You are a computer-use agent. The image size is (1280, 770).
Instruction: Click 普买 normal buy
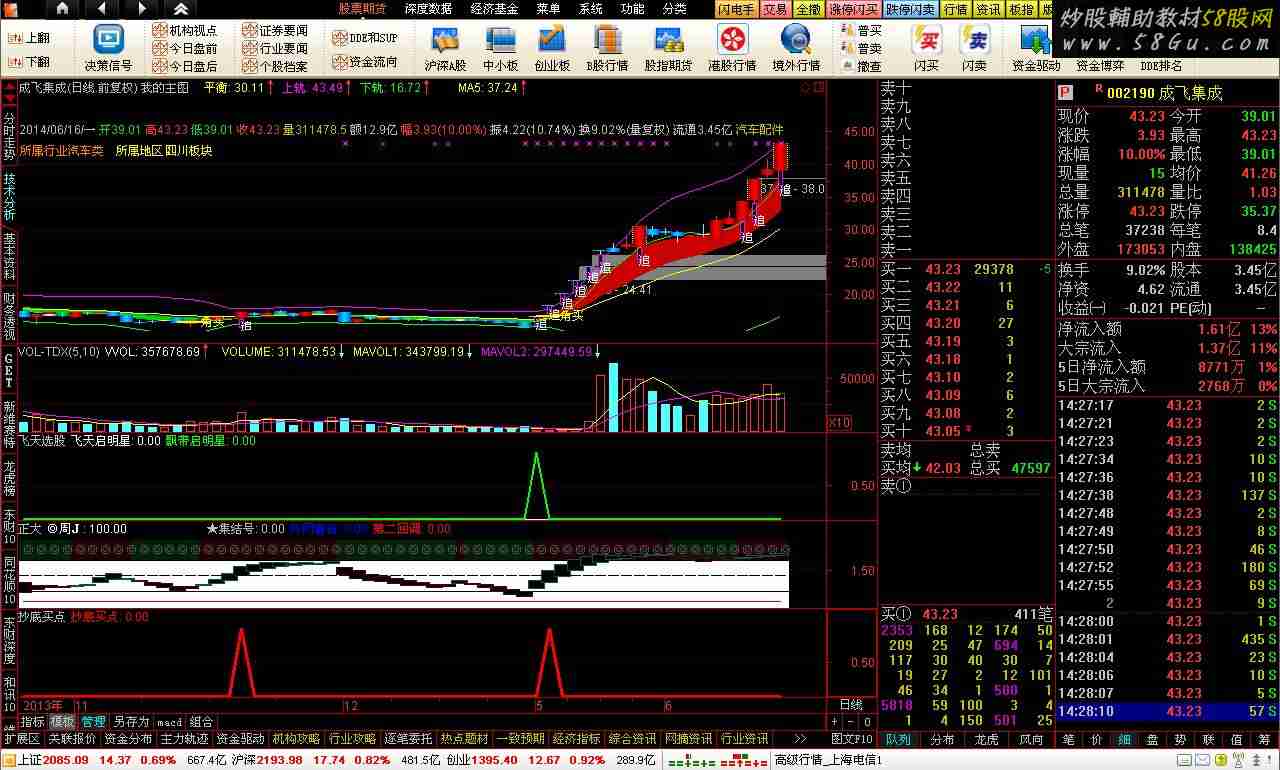tap(861, 30)
